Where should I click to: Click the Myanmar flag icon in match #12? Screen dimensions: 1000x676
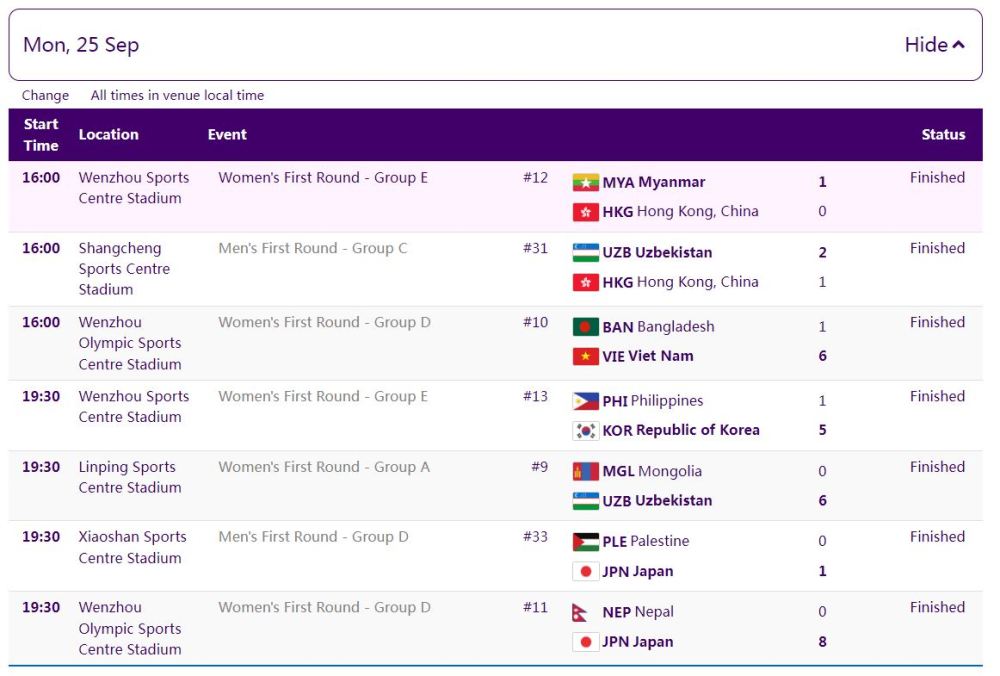pyautogui.click(x=585, y=182)
